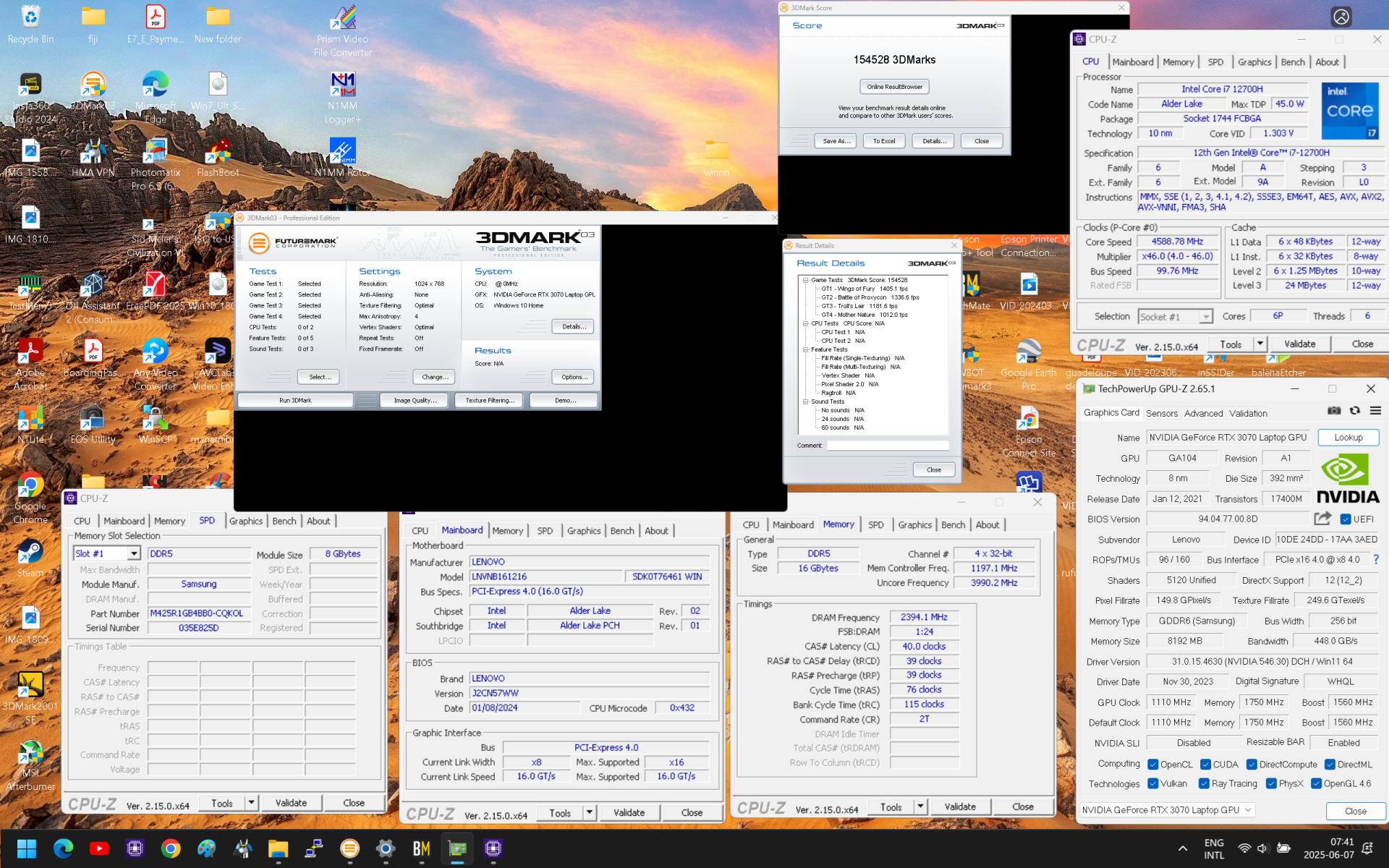Click the Run 3DMark button
The image size is (1389, 868).
tap(295, 400)
